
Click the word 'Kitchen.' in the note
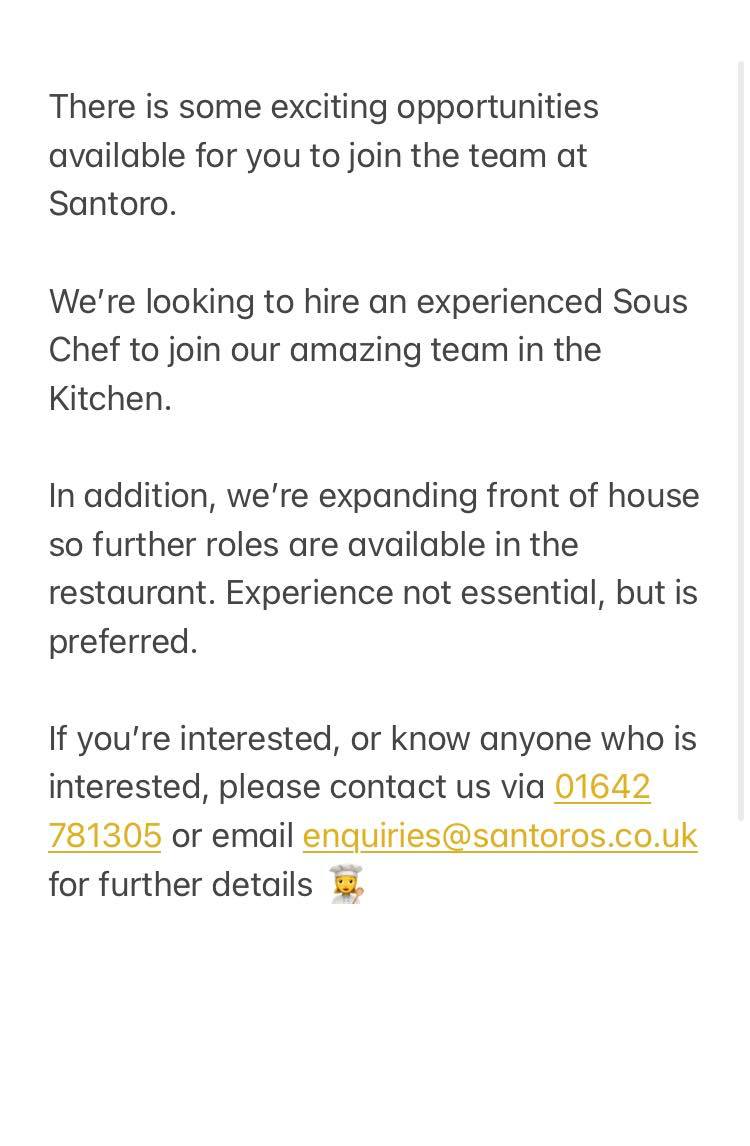[110, 398]
